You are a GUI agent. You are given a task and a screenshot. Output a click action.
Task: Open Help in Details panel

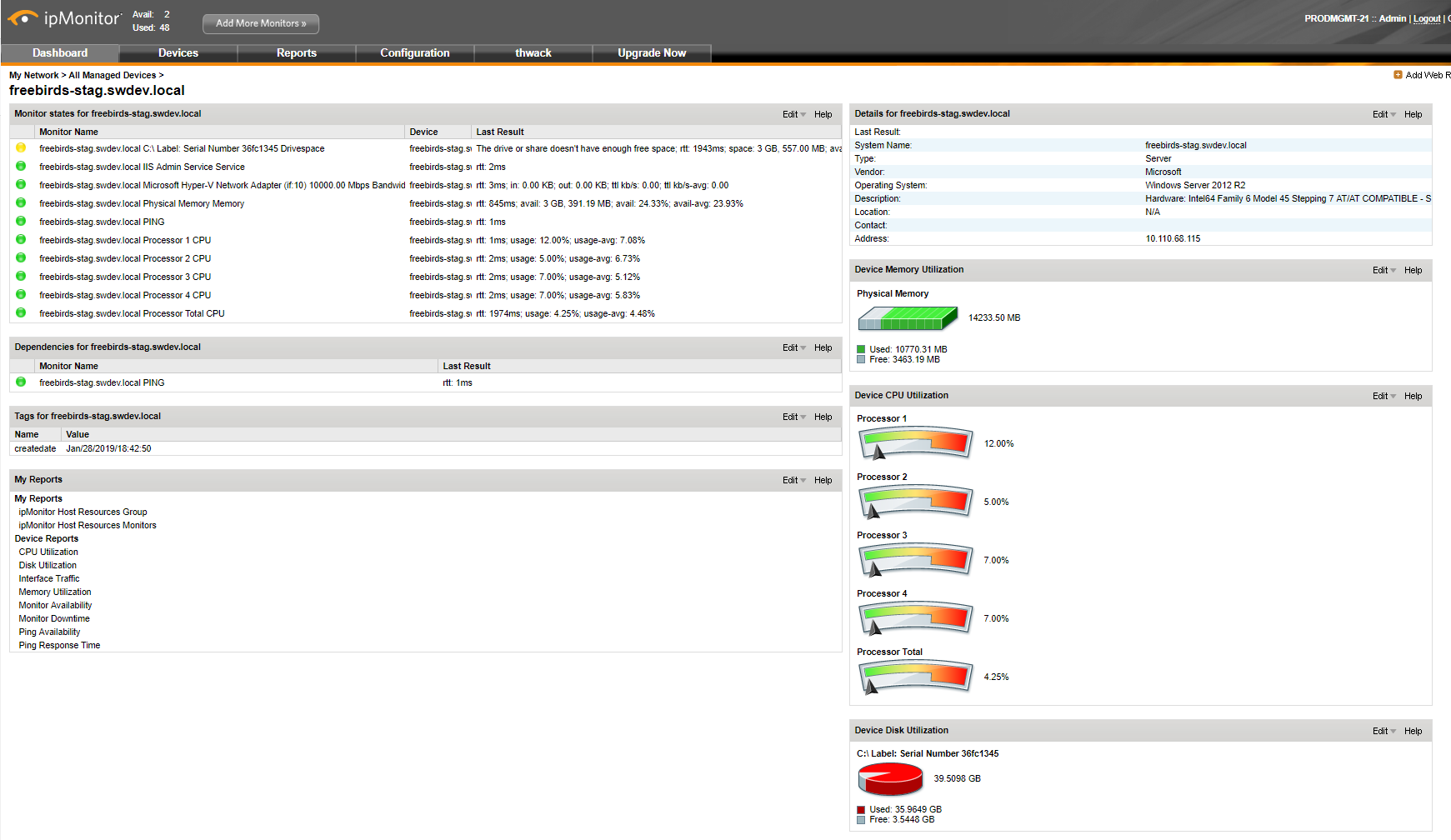pos(1413,114)
